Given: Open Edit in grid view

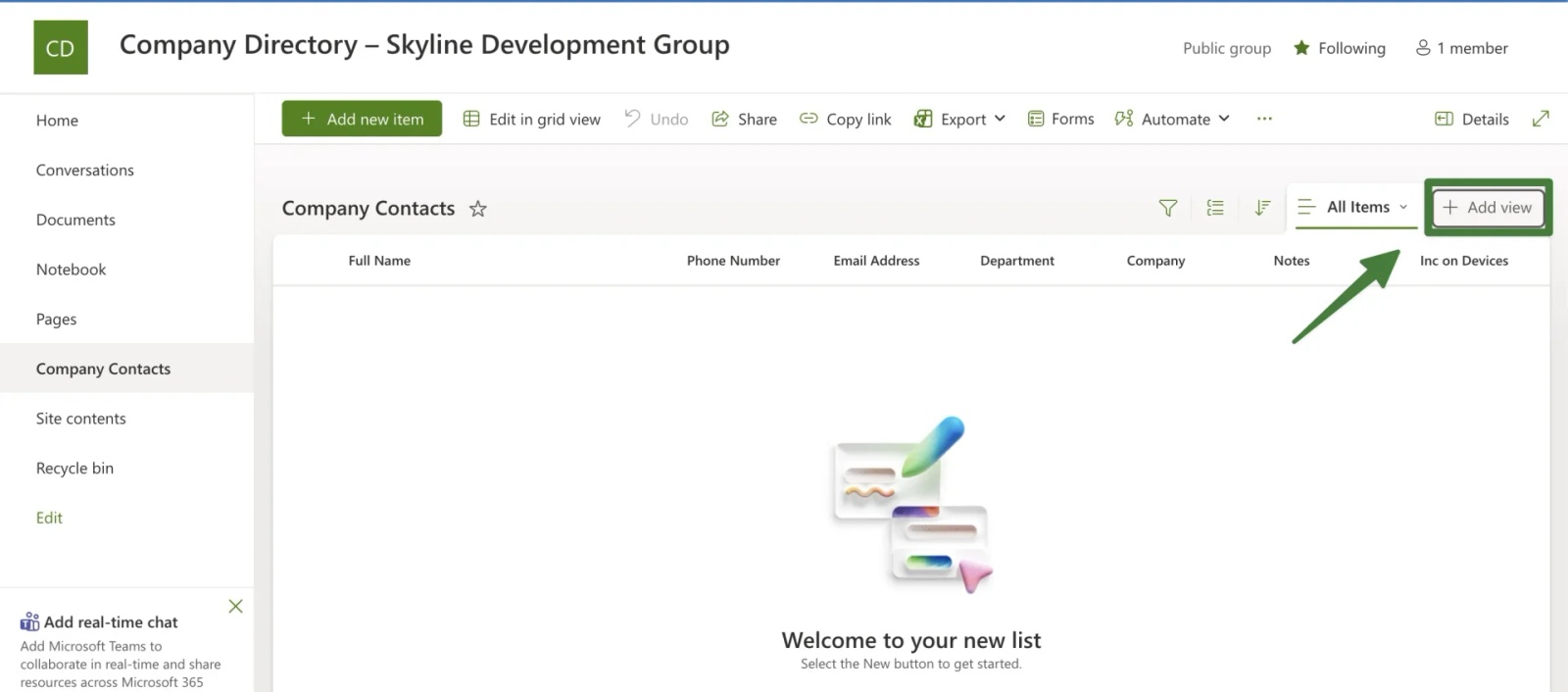Looking at the screenshot, I should [x=531, y=119].
